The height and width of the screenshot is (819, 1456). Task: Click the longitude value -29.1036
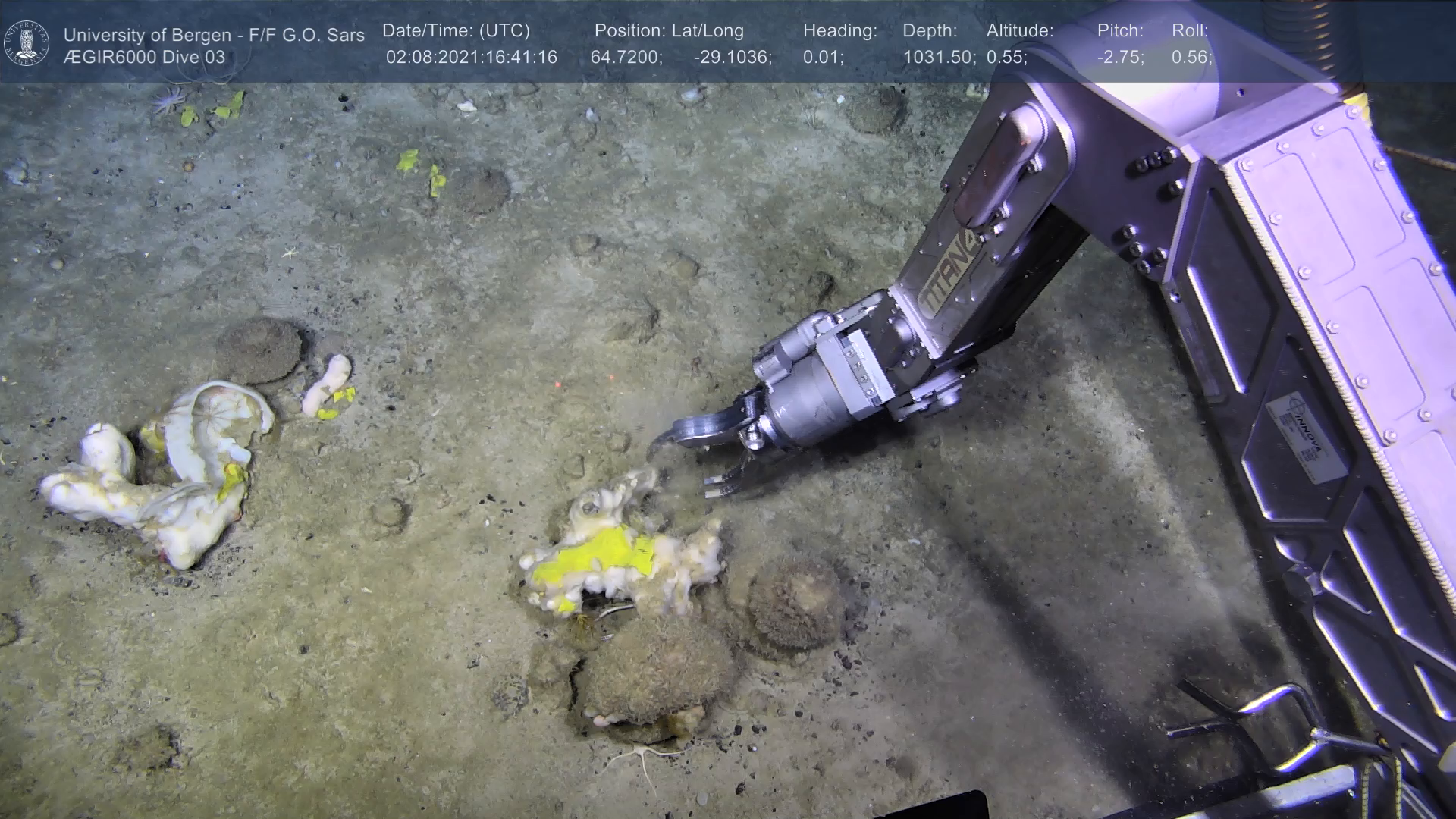[x=733, y=58]
